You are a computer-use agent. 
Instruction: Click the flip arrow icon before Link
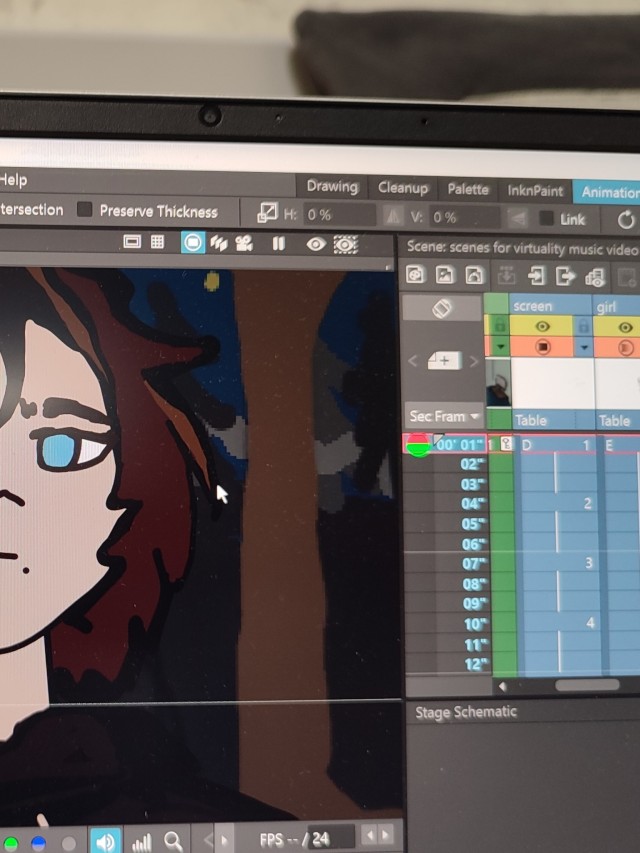pos(518,219)
